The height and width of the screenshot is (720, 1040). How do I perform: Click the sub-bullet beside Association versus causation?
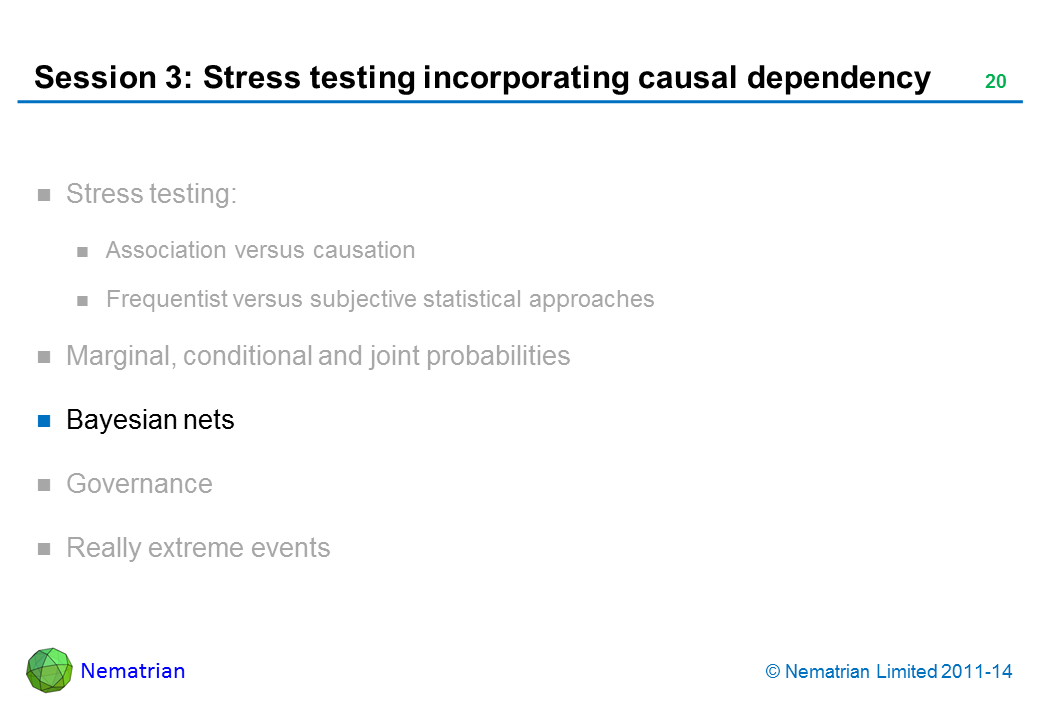pos(84,251)
